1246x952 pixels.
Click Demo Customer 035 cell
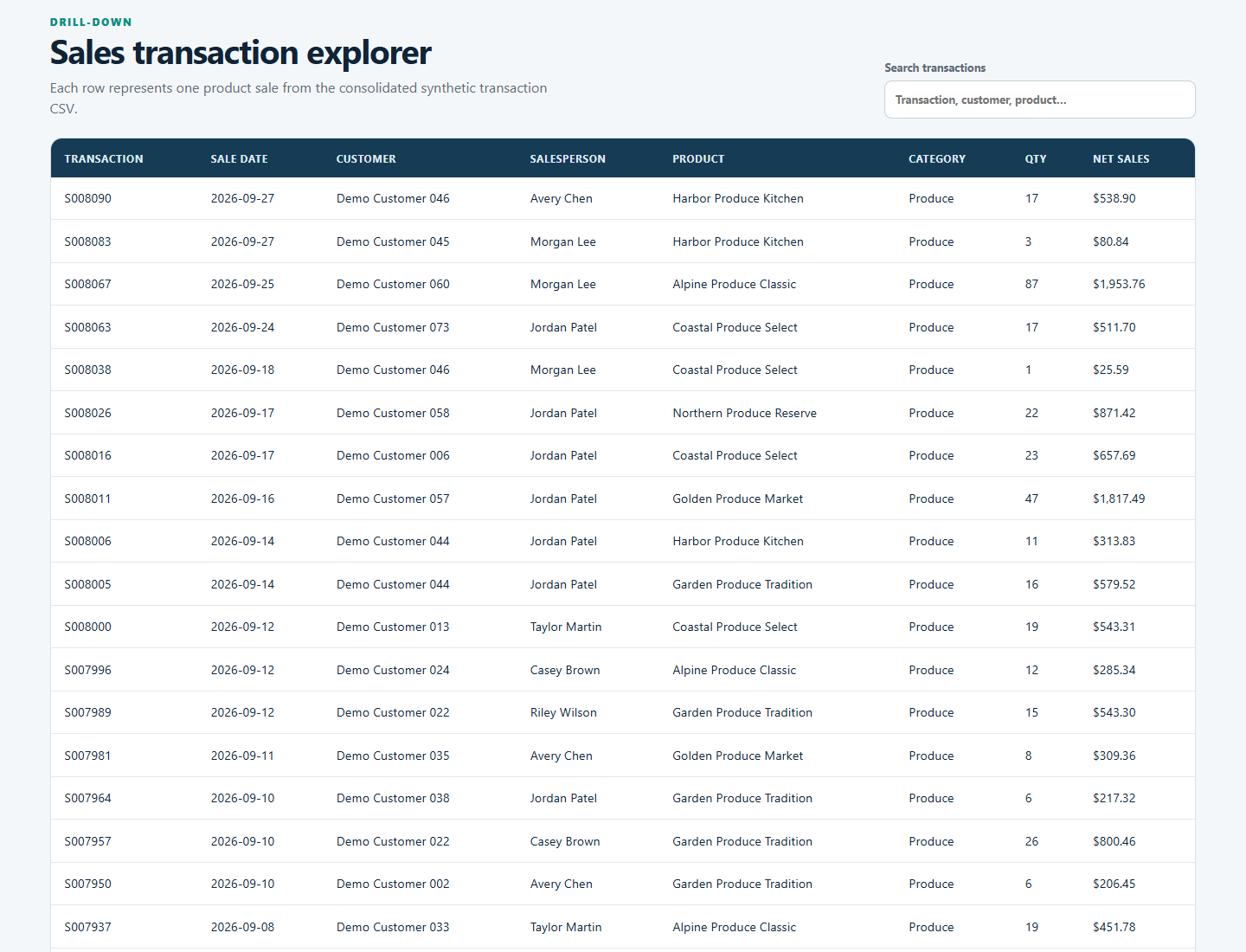[x=393, y=756]
